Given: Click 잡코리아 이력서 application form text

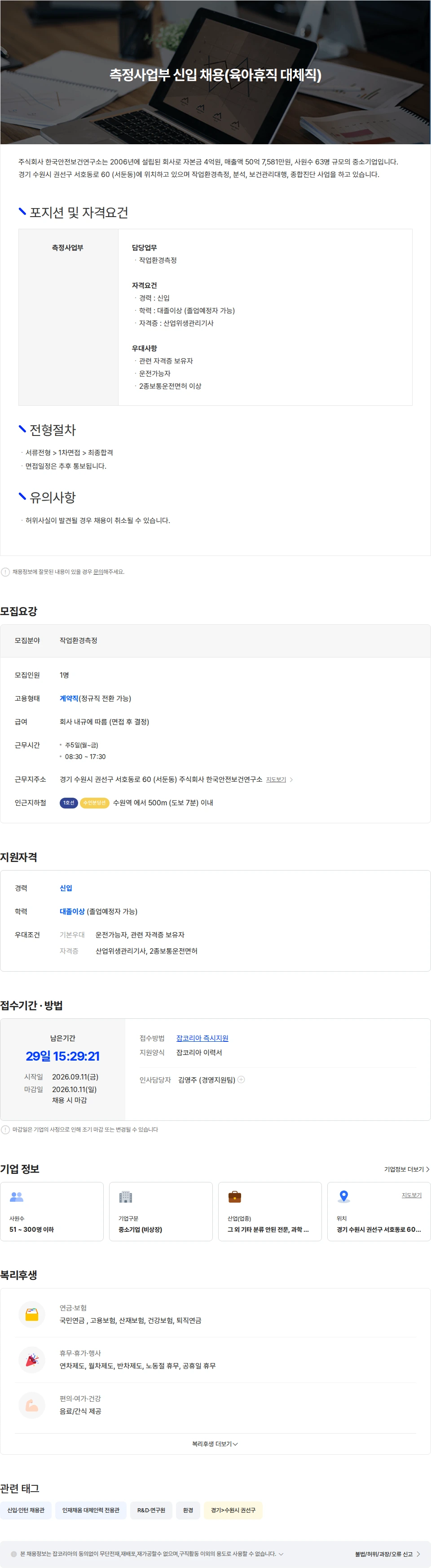Looking at the screenshot, I should click(199, 1052).
